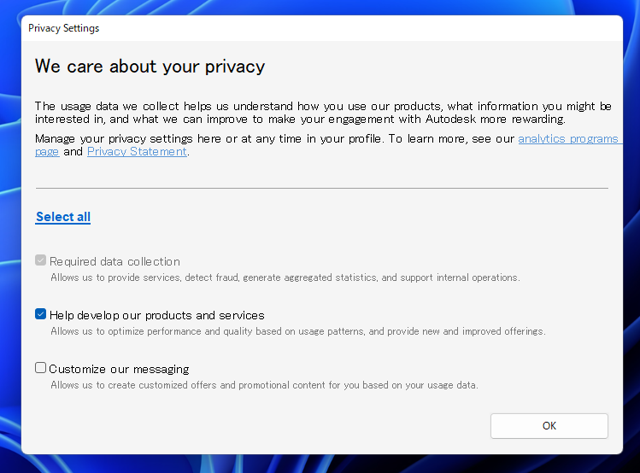Click the We care about your privacy heading
640x473 pixels.
[x=150, y=67]
